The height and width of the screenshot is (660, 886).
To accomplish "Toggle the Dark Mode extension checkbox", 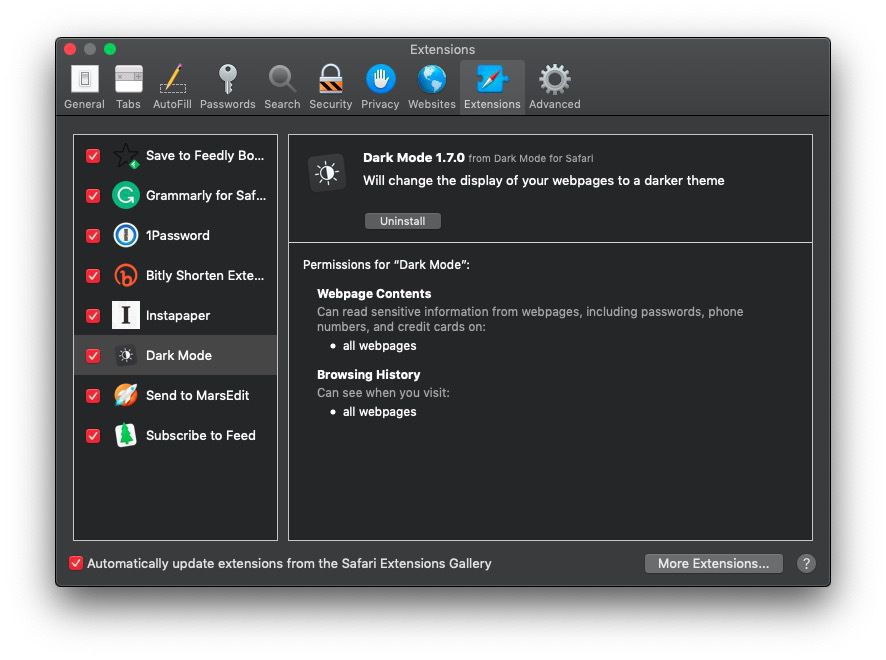I will (x=93, y=356).
